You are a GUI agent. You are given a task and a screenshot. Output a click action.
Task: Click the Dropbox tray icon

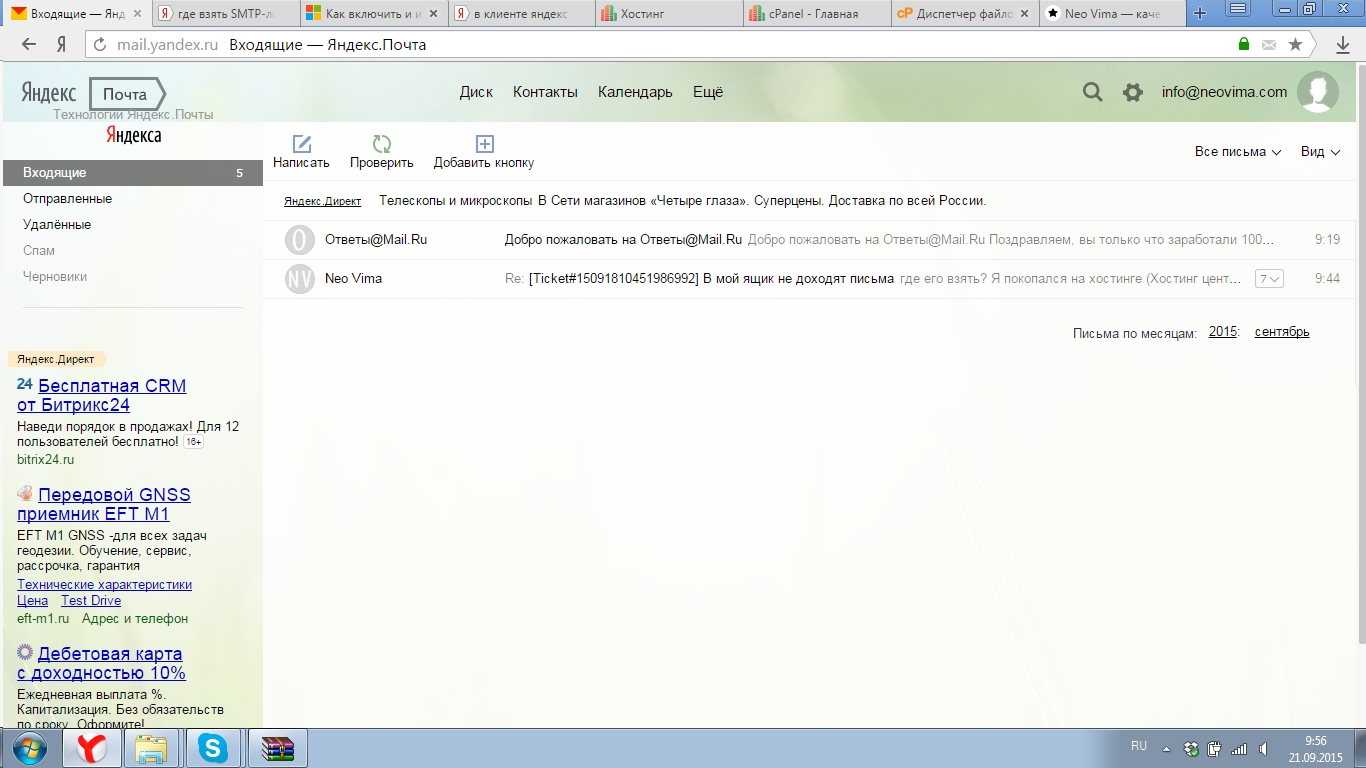[x=1191, y=748]
